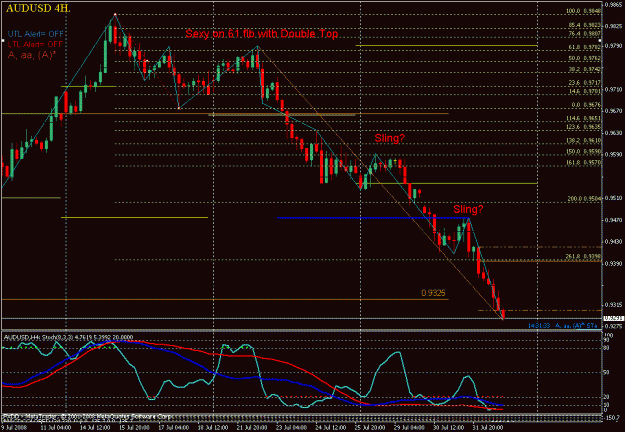Image resolution: width=625 pixels, height=432 pixels.
Task: Click the AUDUSD 4H. chart title
Action: click(38, 8)
